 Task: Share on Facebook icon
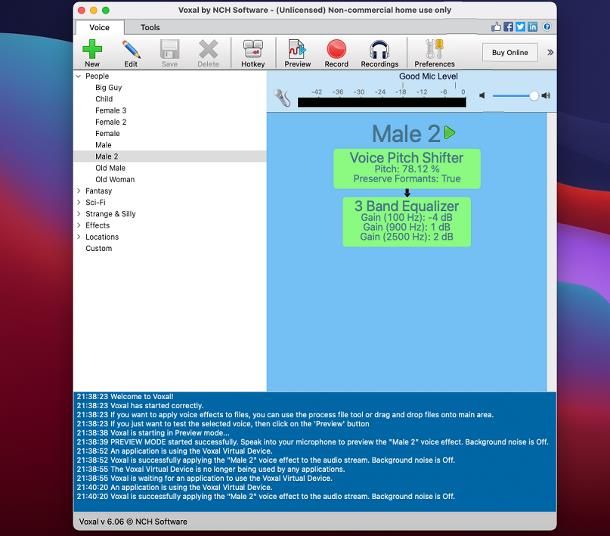click(508, 26)
